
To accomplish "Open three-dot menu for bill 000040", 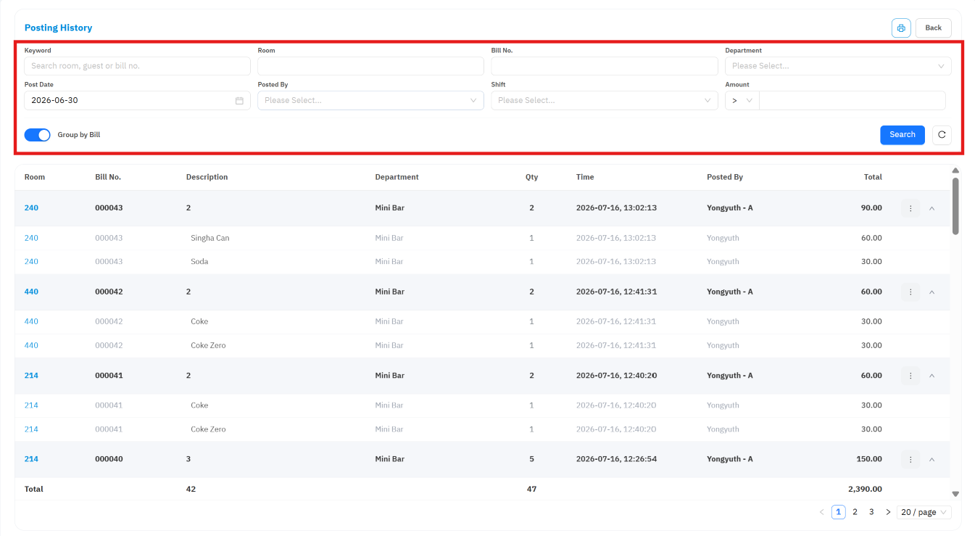I will tap(910, 460).
